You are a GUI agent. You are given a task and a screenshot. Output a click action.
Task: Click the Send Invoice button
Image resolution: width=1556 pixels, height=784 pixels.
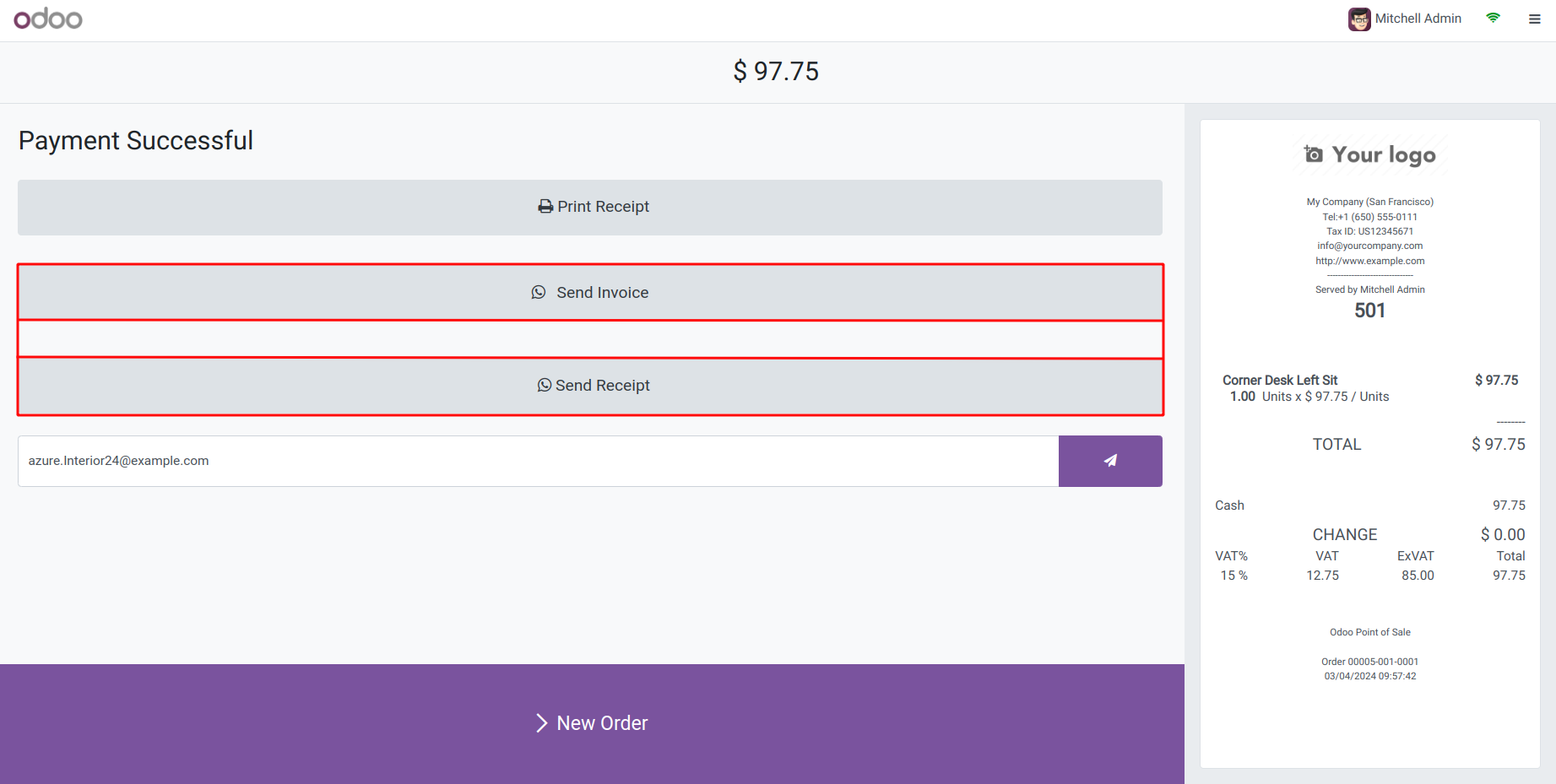pyautogui.click(x=590, y=292)
